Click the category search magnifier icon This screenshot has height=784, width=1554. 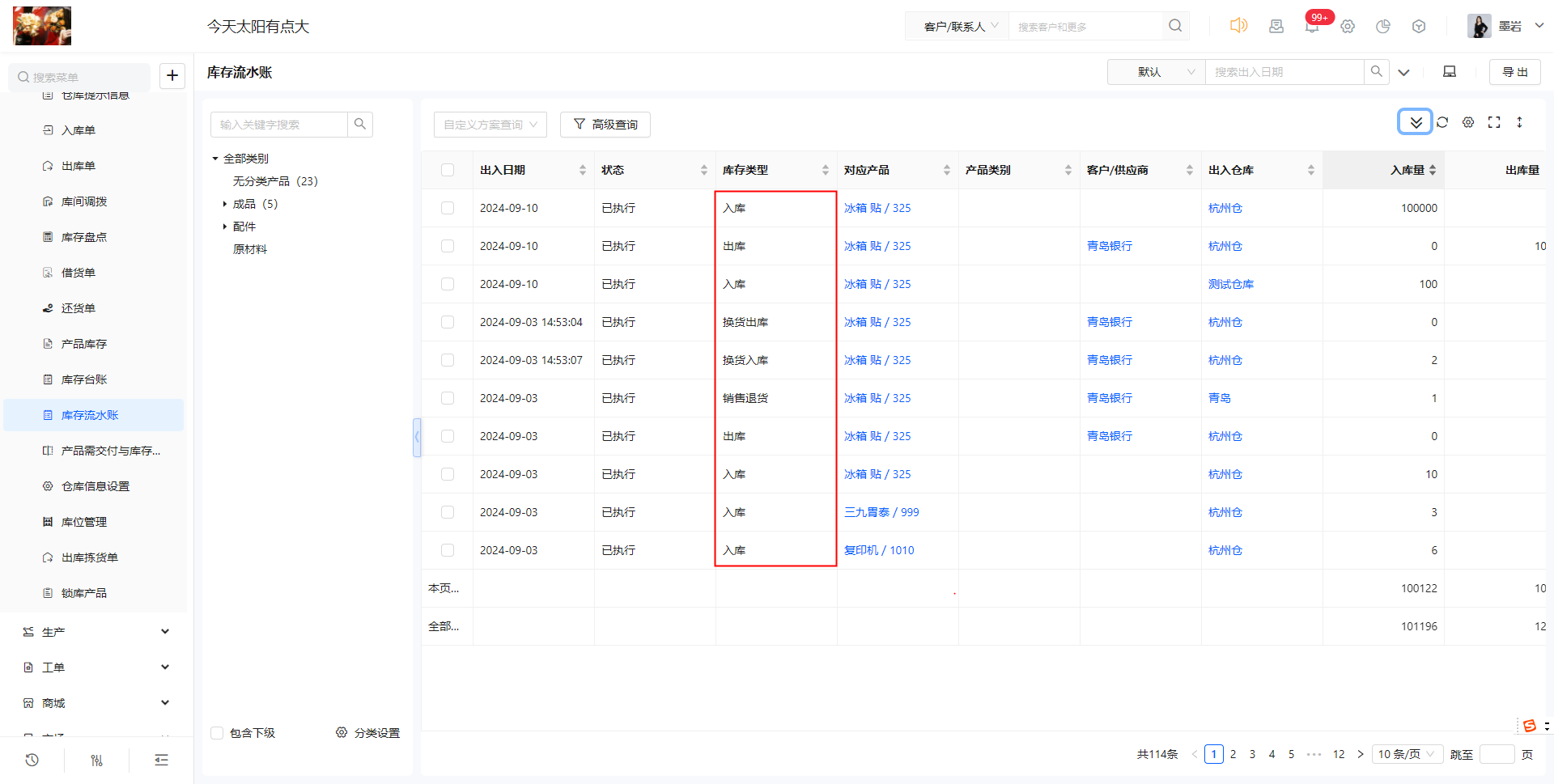pos(360,124)
